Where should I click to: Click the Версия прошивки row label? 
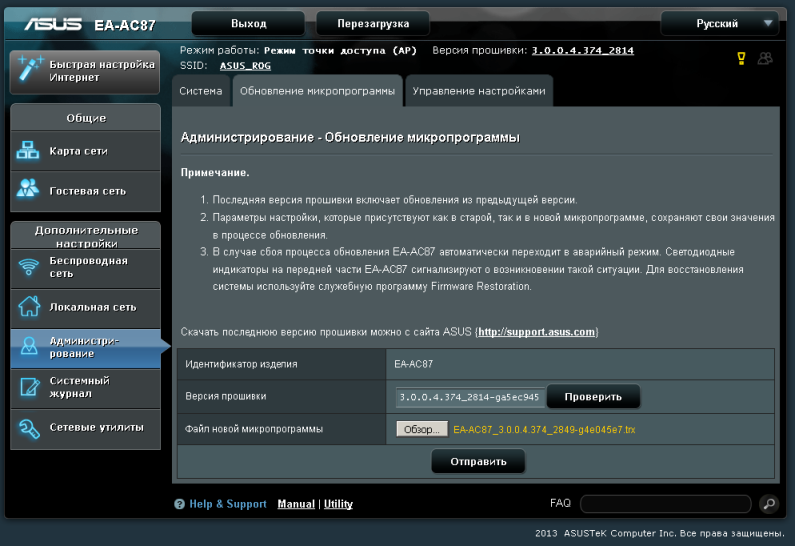226,396
